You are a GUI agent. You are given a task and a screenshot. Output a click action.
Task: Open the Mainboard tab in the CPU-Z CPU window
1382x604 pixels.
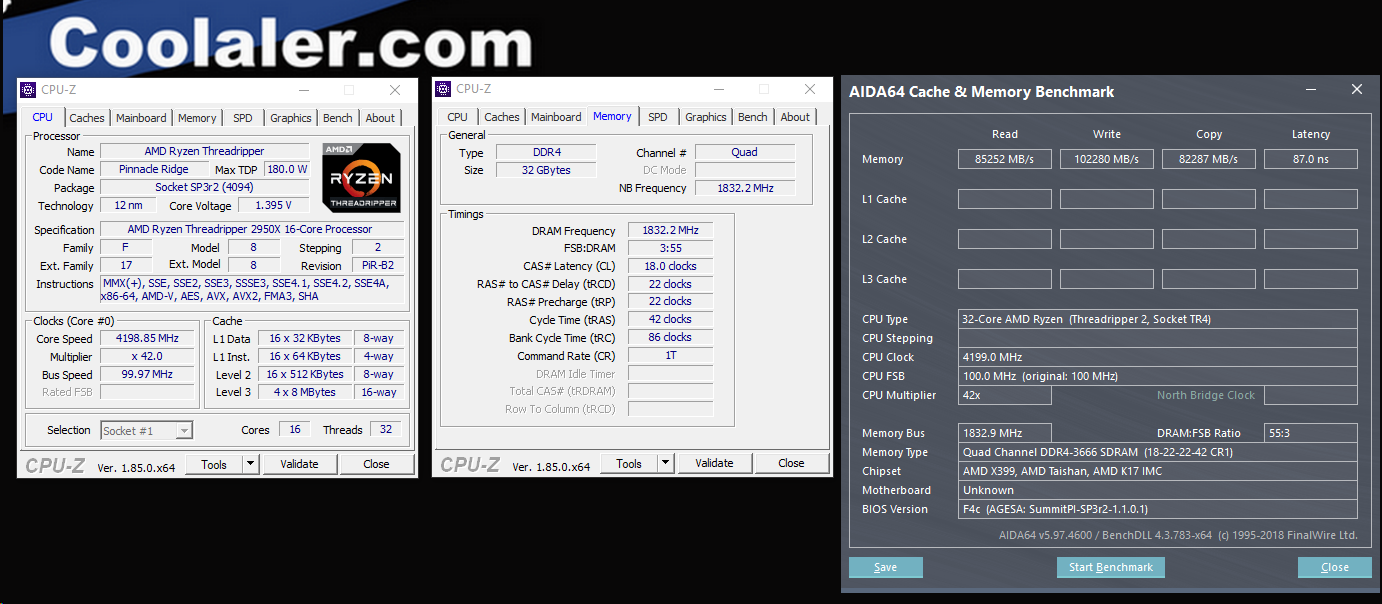[141, 118]
